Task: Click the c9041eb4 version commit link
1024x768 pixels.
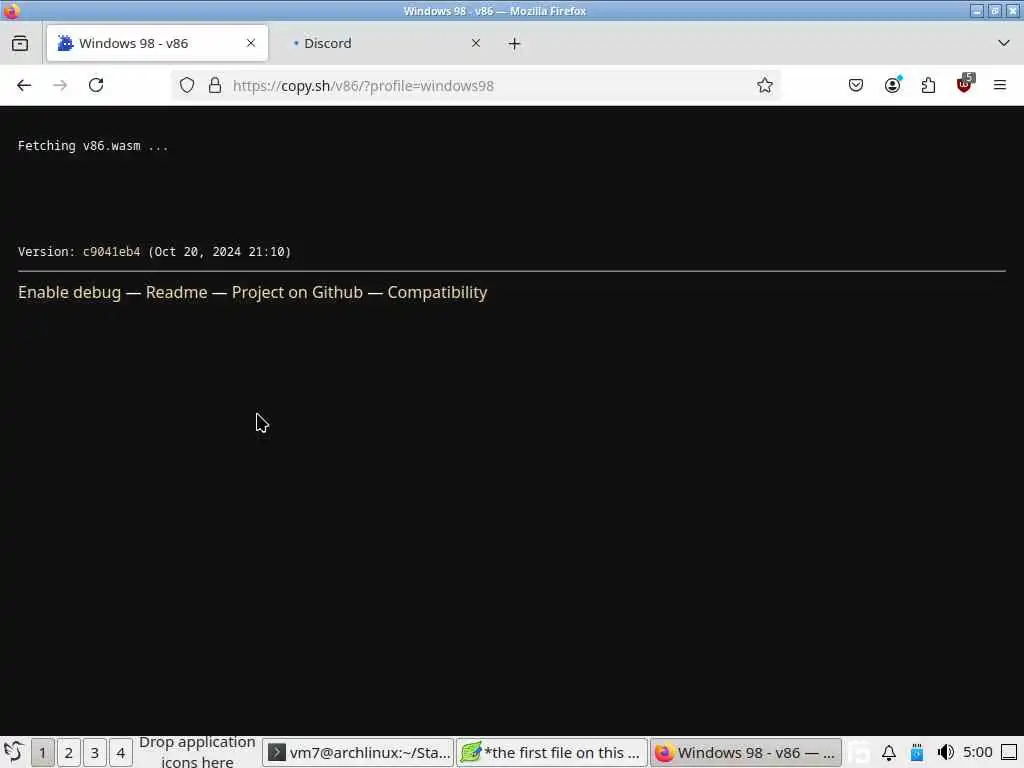Action: (112, 251)
